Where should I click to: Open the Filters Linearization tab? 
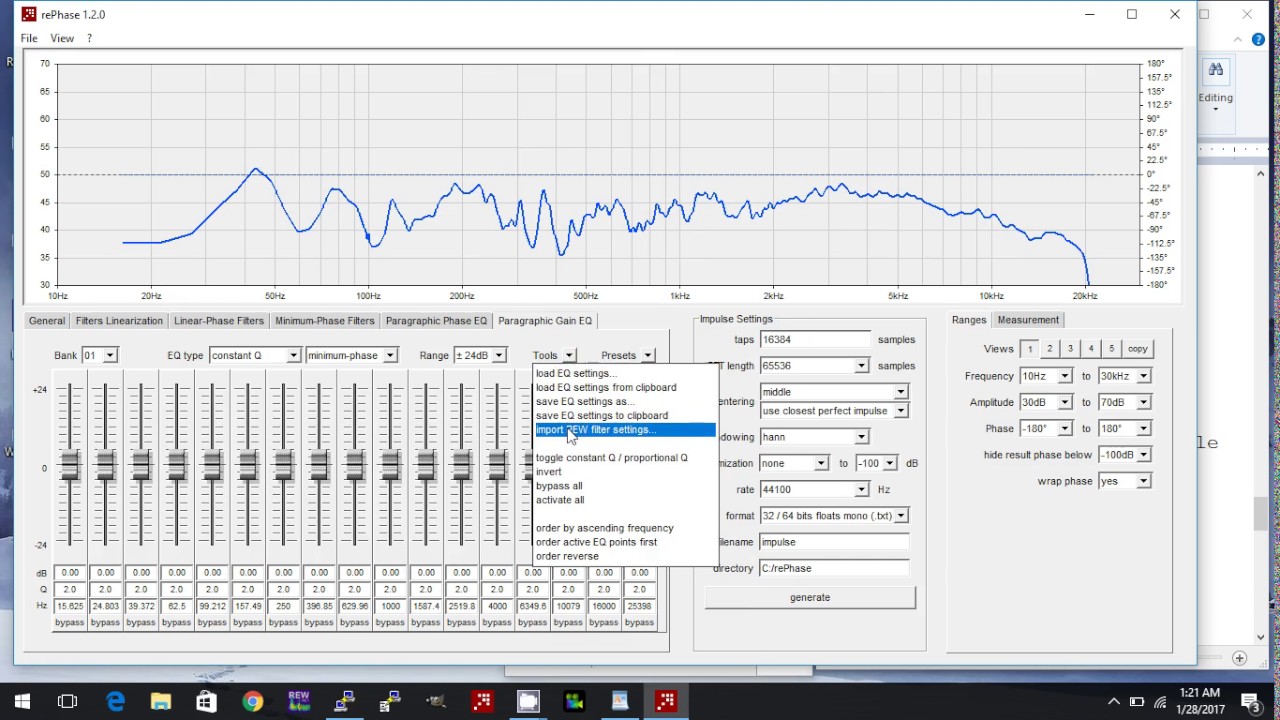tap(119, 321)
